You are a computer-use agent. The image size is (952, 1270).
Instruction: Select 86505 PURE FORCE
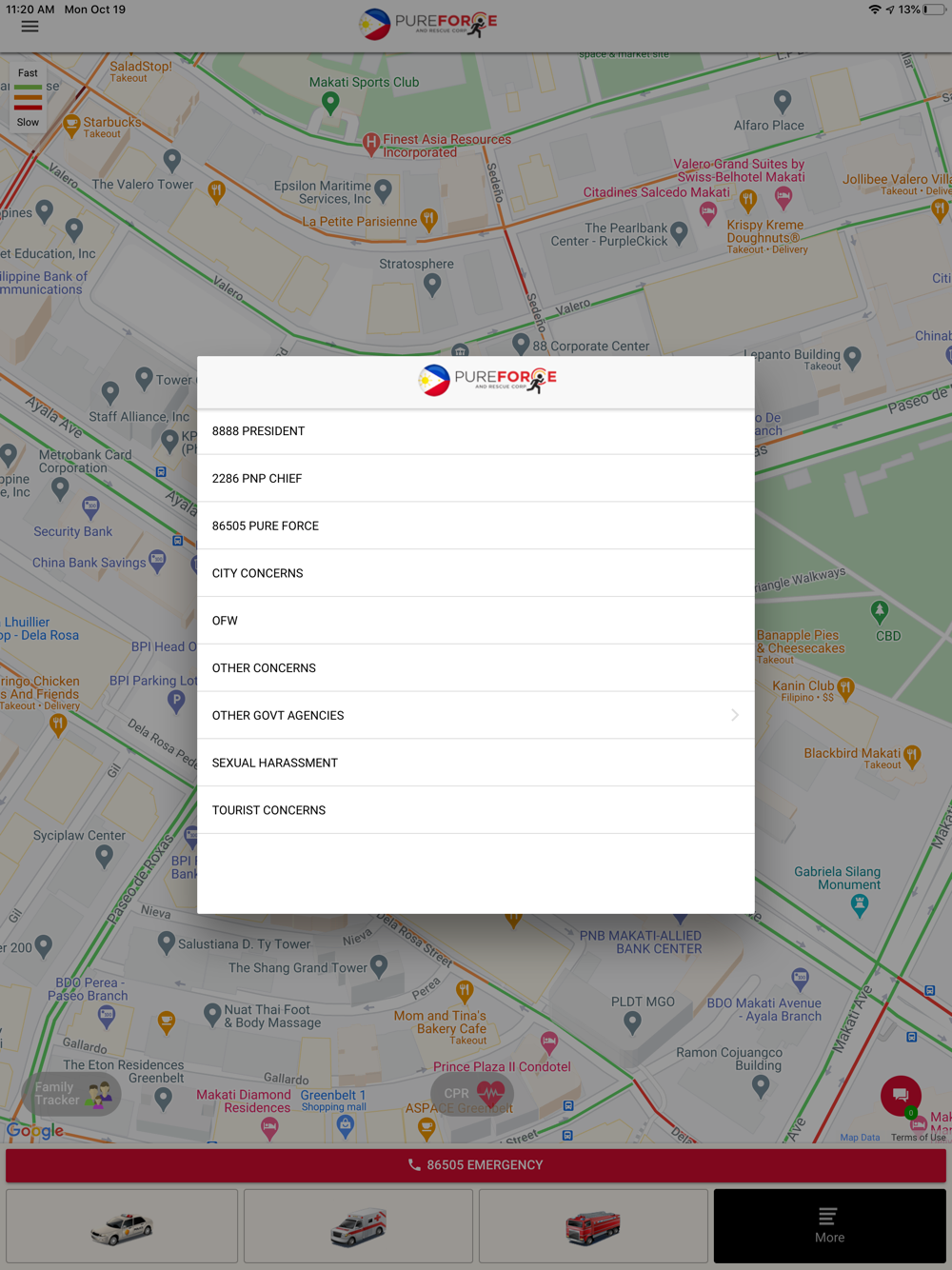pos(476,526)
